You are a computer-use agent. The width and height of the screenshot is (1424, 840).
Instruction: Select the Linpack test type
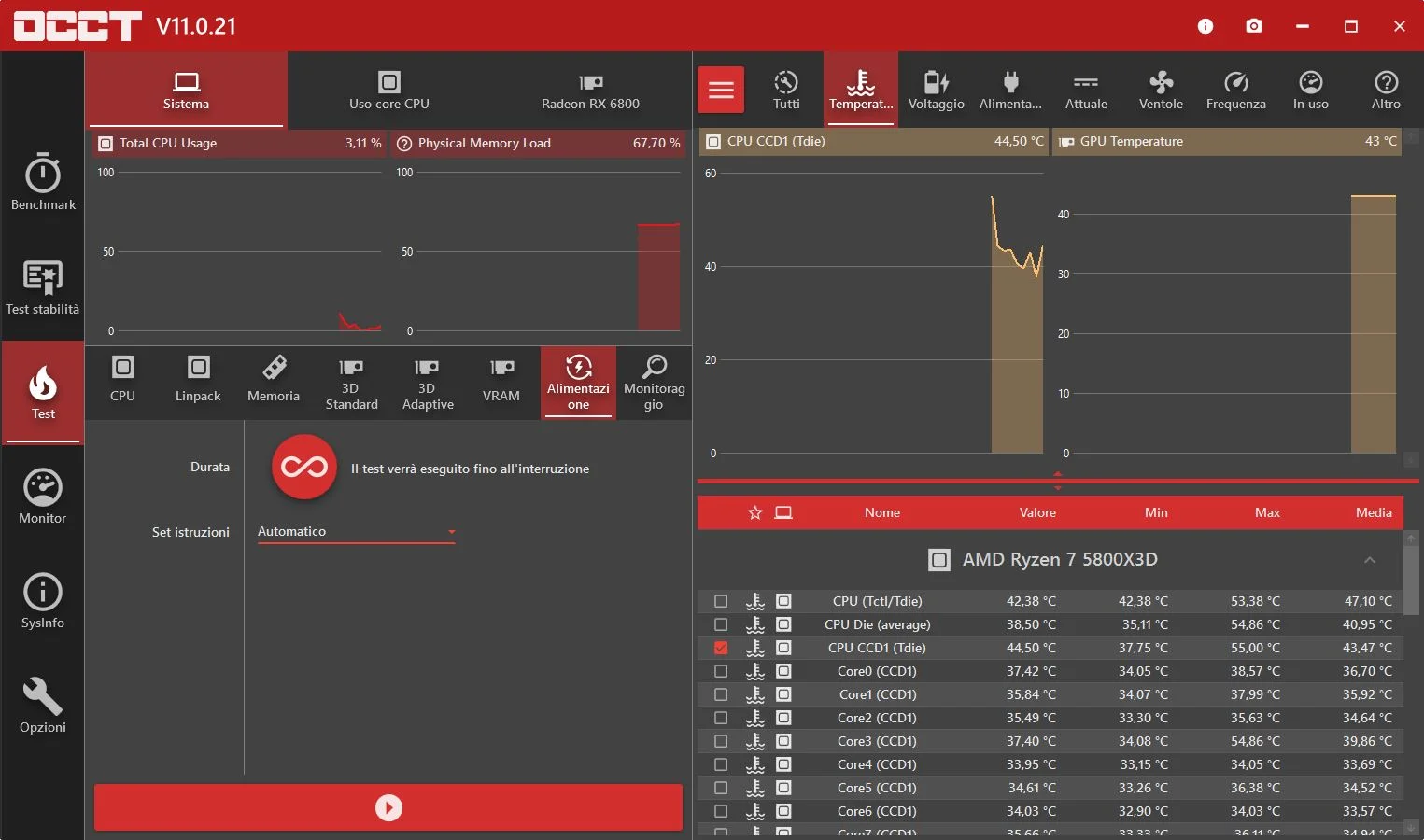198,381
